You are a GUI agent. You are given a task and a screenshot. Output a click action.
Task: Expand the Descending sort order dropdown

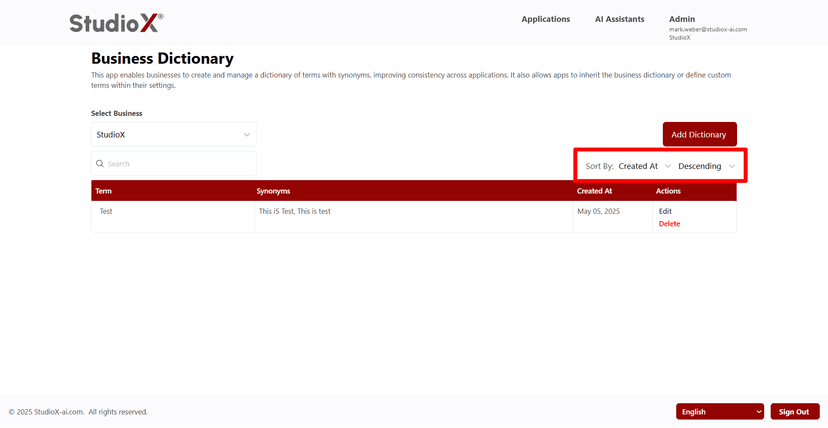coord(706,166)
